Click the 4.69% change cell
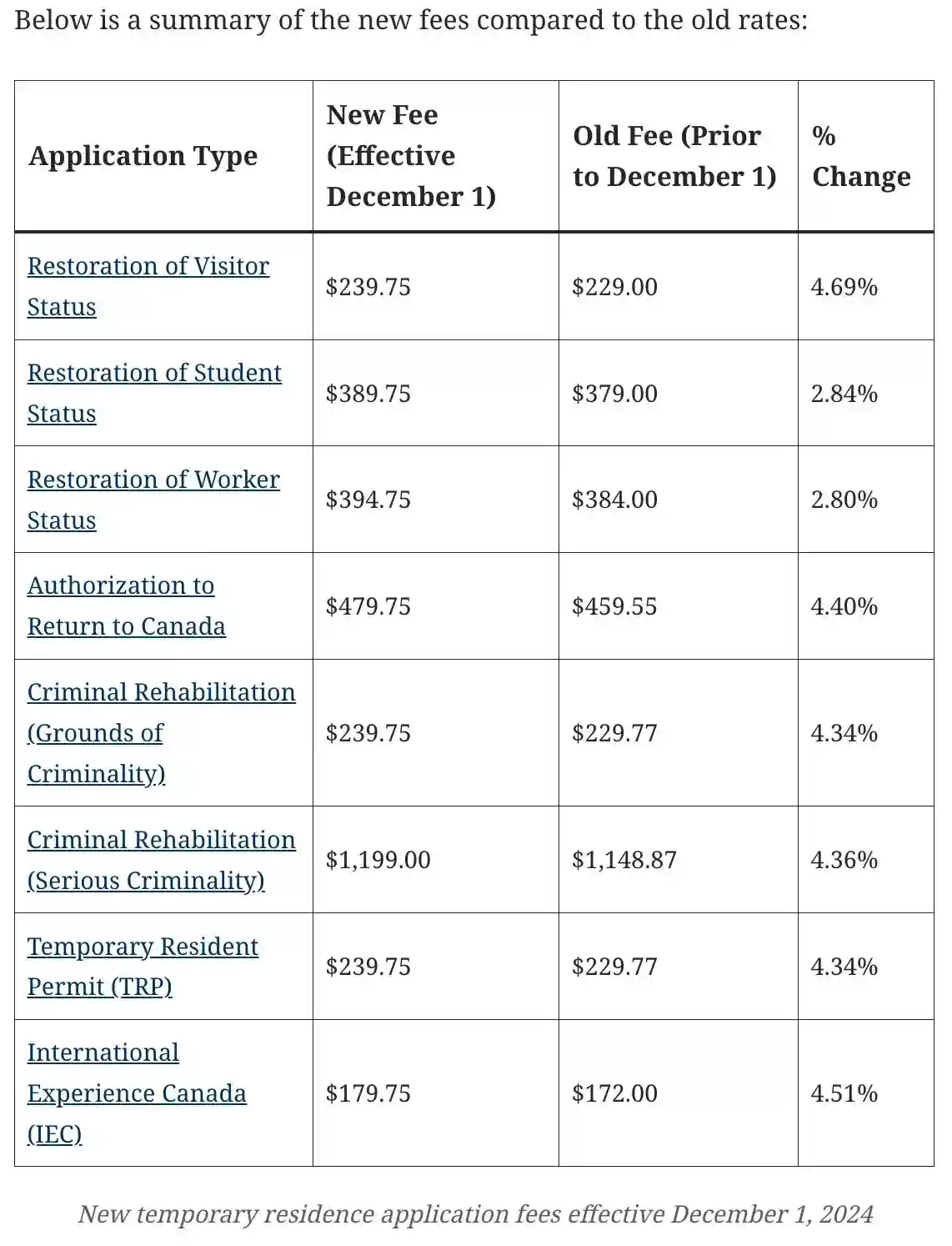The image size is (952, 1246). pyautogui.click(x=844, y=287)
